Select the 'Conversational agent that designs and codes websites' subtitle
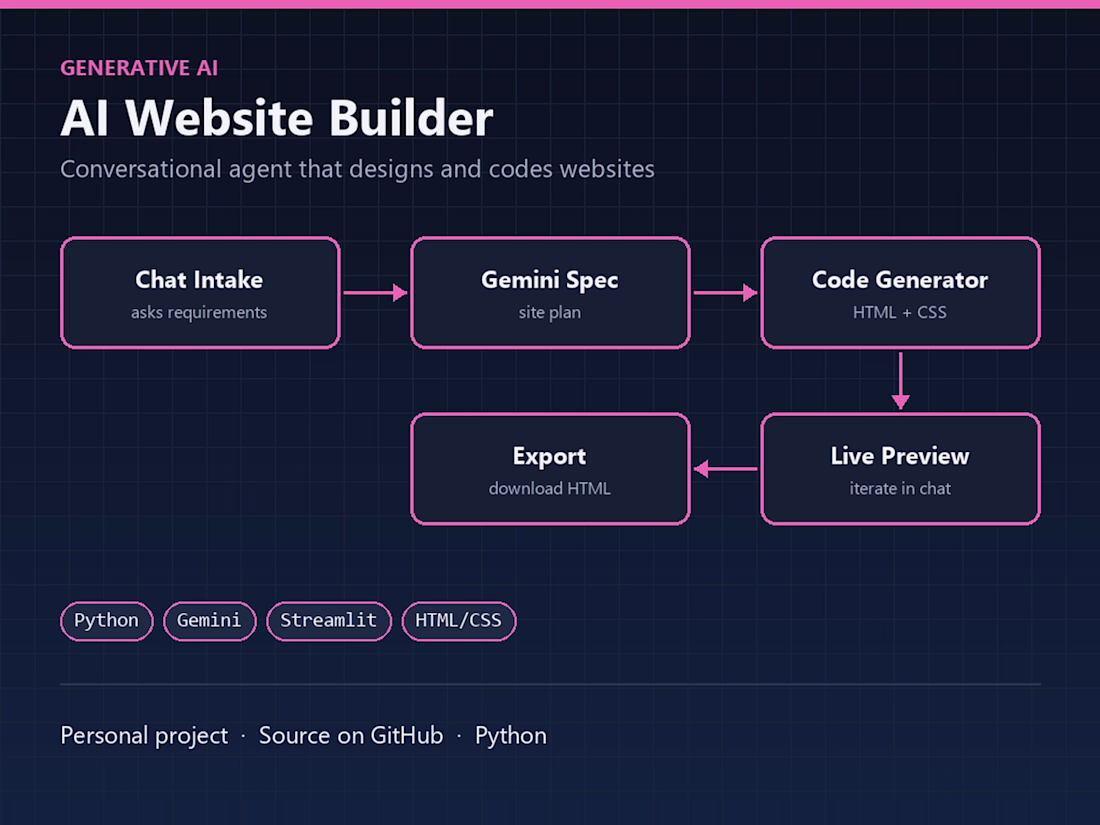The width and height of the screenshot is (1100, 825). click(357, 169)
